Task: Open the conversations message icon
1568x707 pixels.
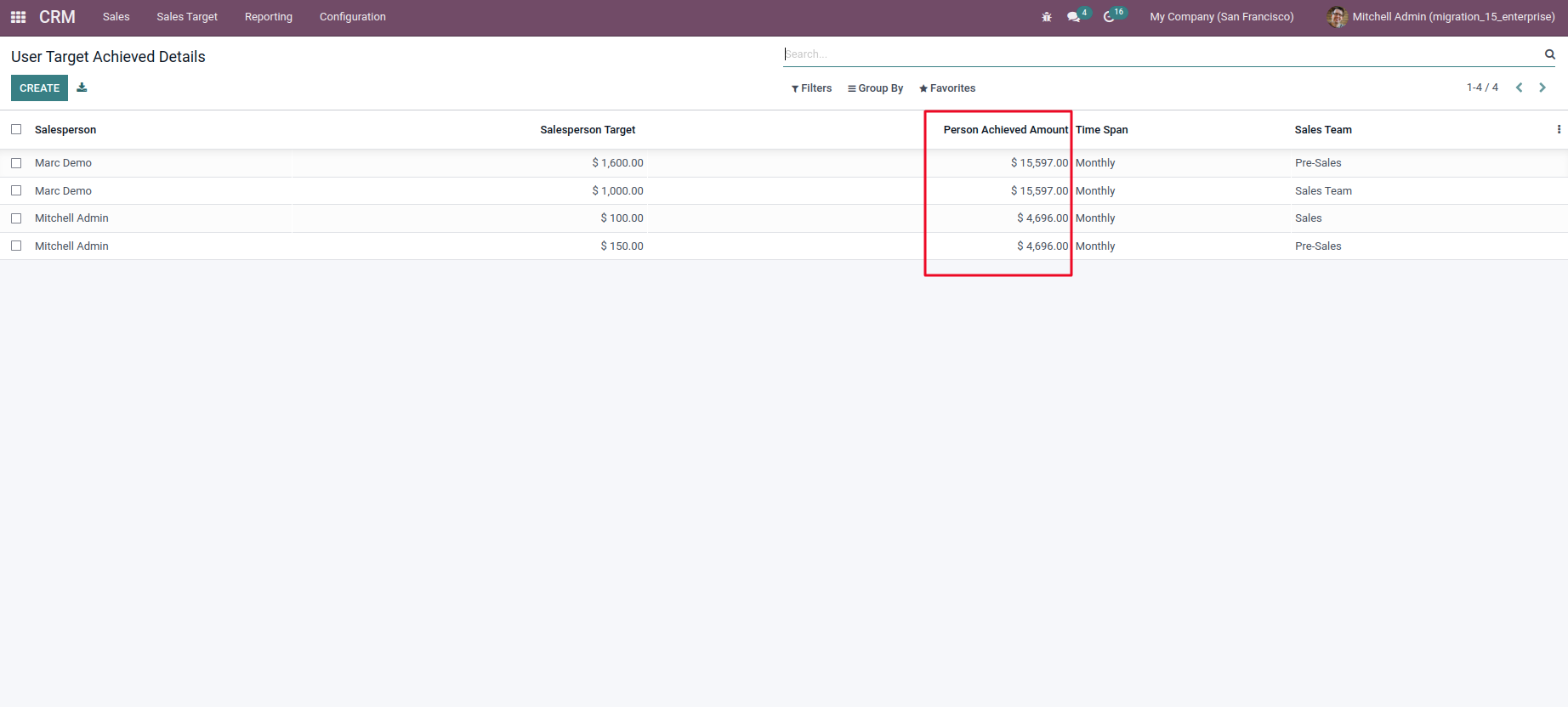Action: (x=1074, y=17)
